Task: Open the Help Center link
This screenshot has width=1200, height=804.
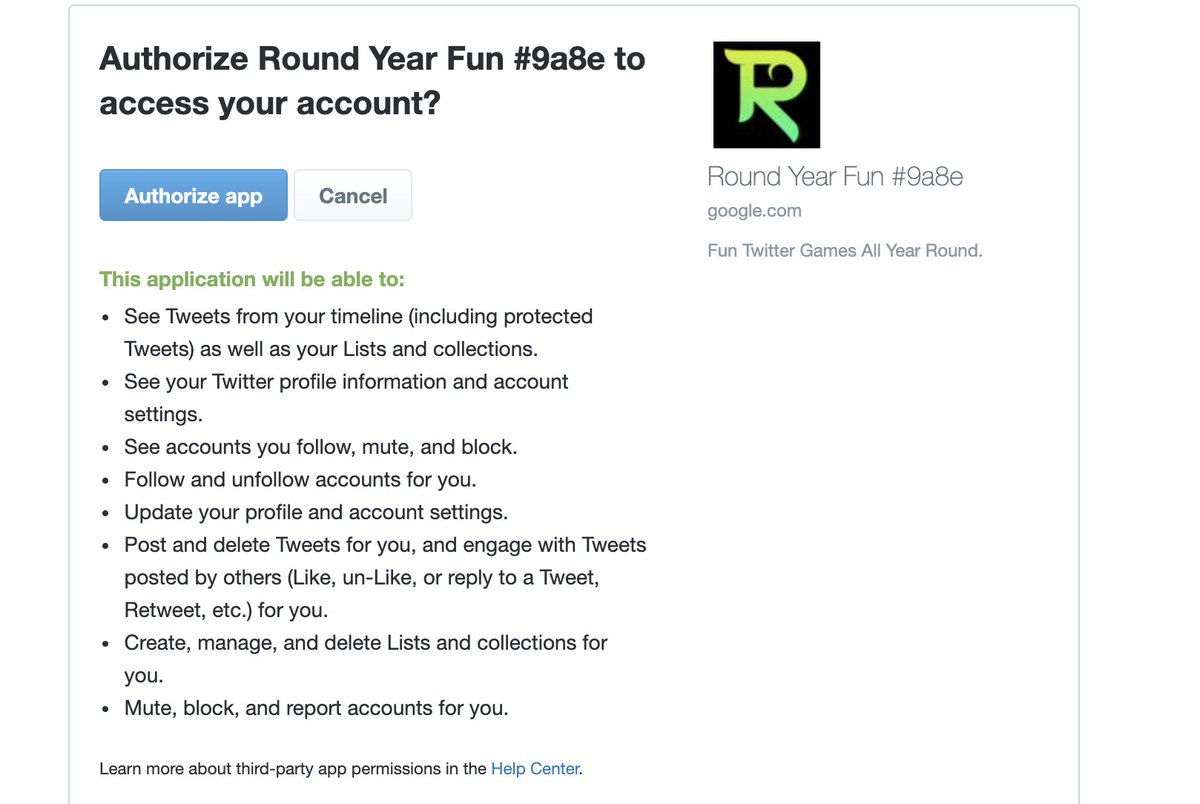Action: coord(535,769)
